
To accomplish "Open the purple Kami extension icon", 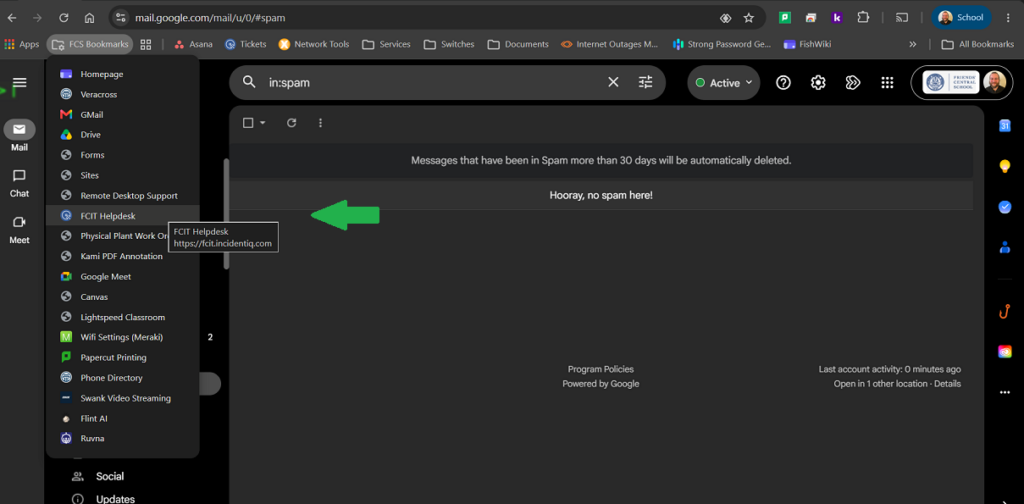I will [x=837, y=18].
